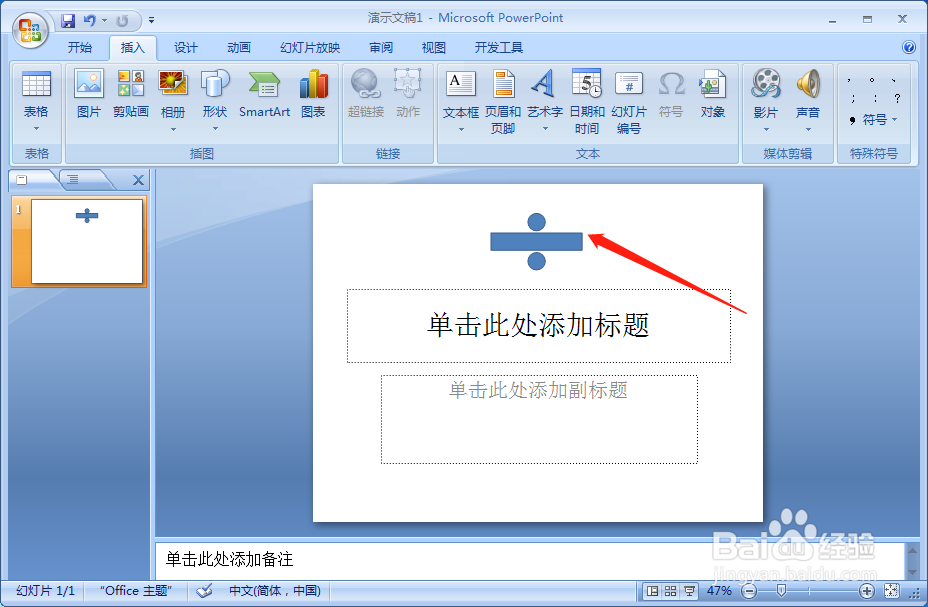
Task: Click 幻灯片 1/1 in status bar
Action: point(46,590)
